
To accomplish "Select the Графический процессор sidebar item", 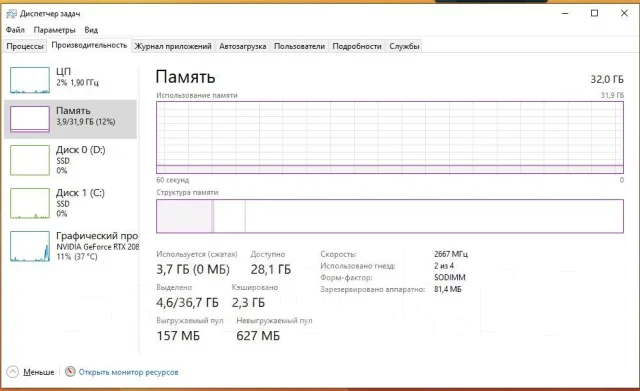I will (x=70, y=246).
